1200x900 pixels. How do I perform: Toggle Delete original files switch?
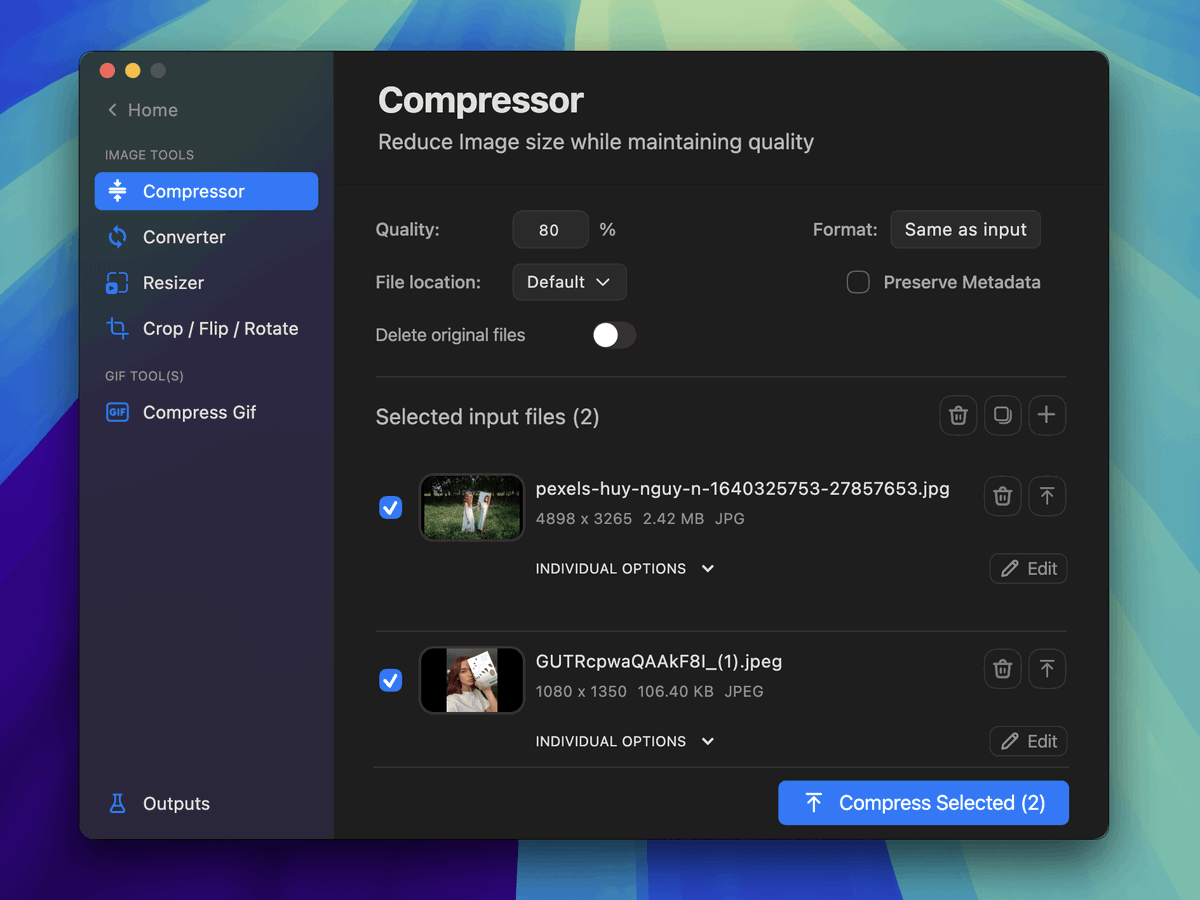(614, 335)
